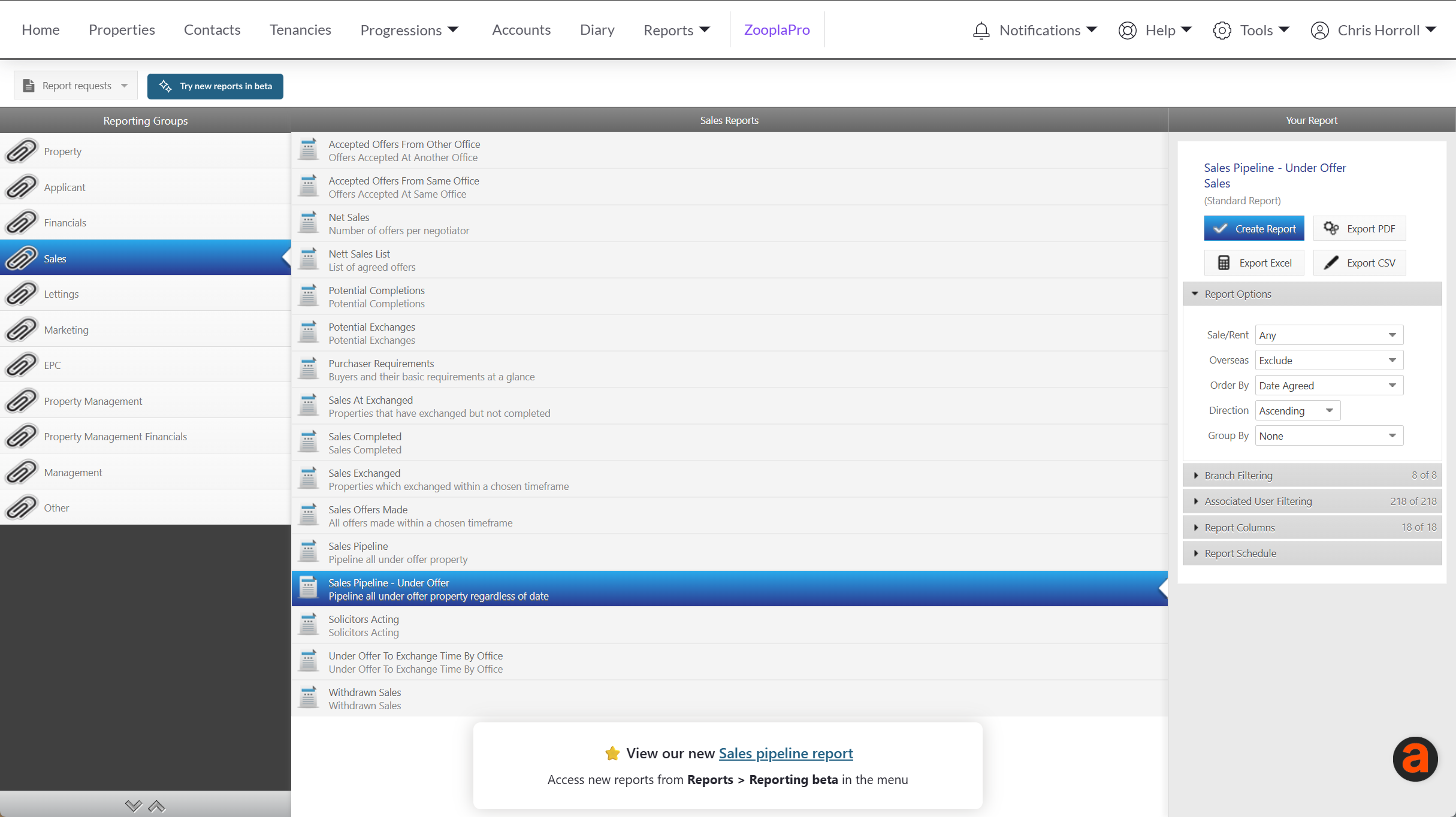Click Try new reports in beta

pos(215,86)
